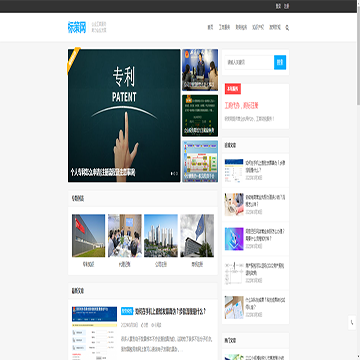This screenshot has width=360, height=360.
Task: Click the white headline caption on the PATENT banner
Action: [x=103, y=172]
